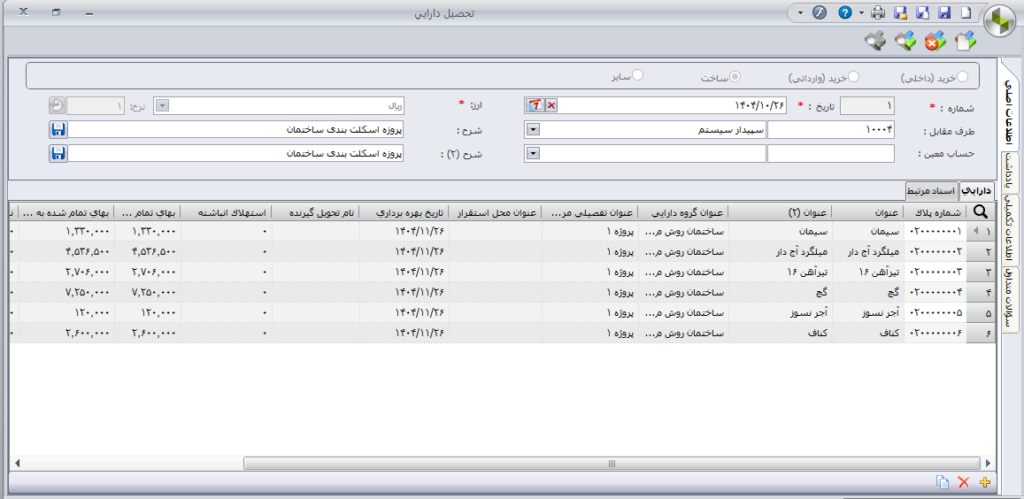Open the دارایی tab
1024x499 pixels.
974,190
